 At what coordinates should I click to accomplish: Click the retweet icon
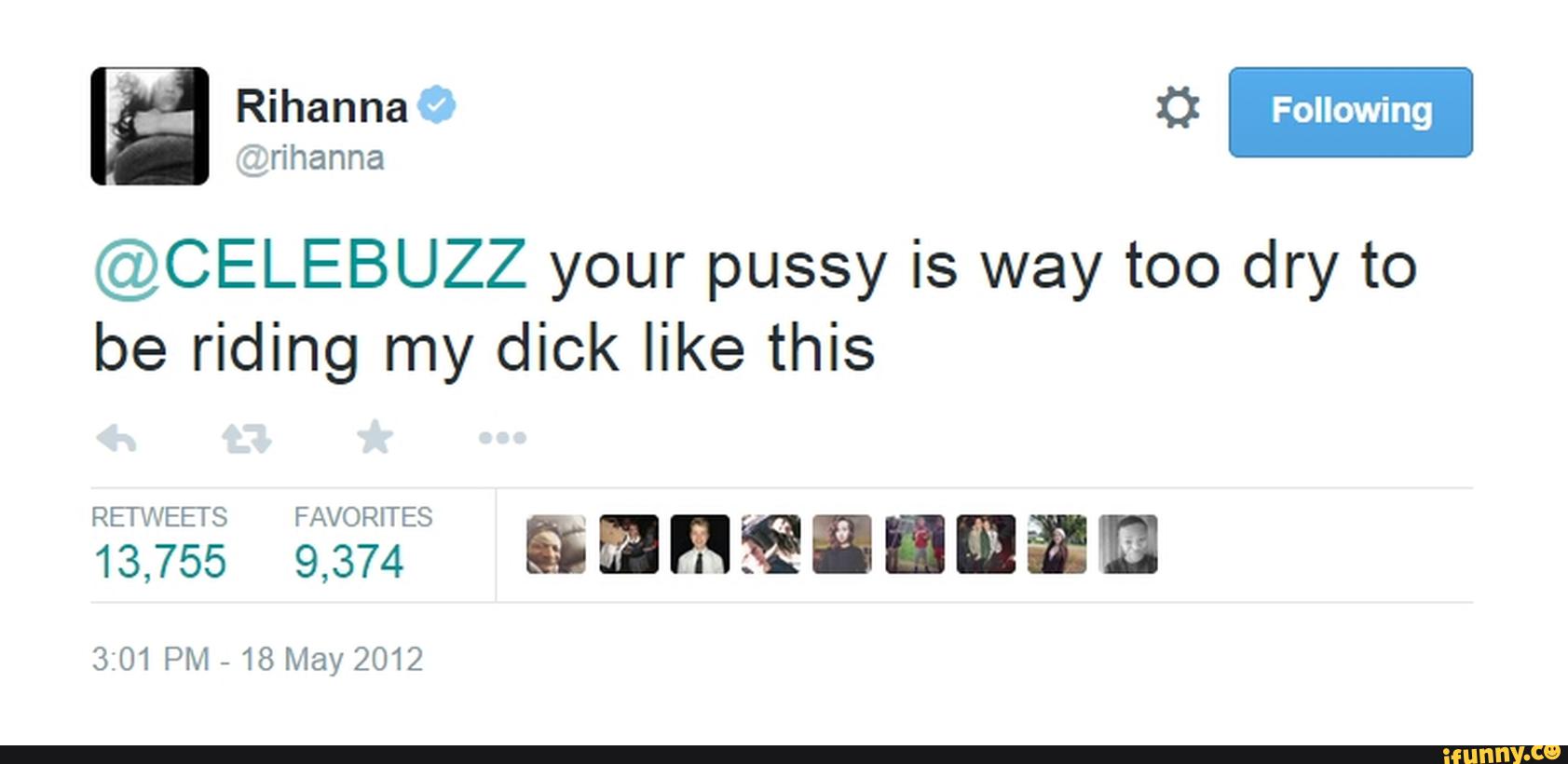pos(247,437)
